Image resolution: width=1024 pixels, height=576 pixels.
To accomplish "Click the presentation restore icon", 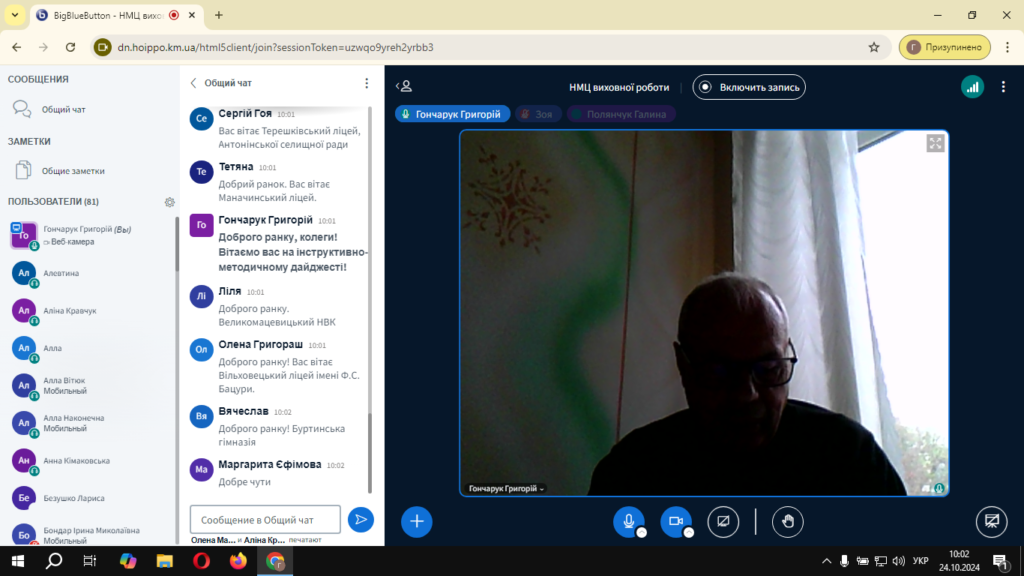I will point(991,521).
